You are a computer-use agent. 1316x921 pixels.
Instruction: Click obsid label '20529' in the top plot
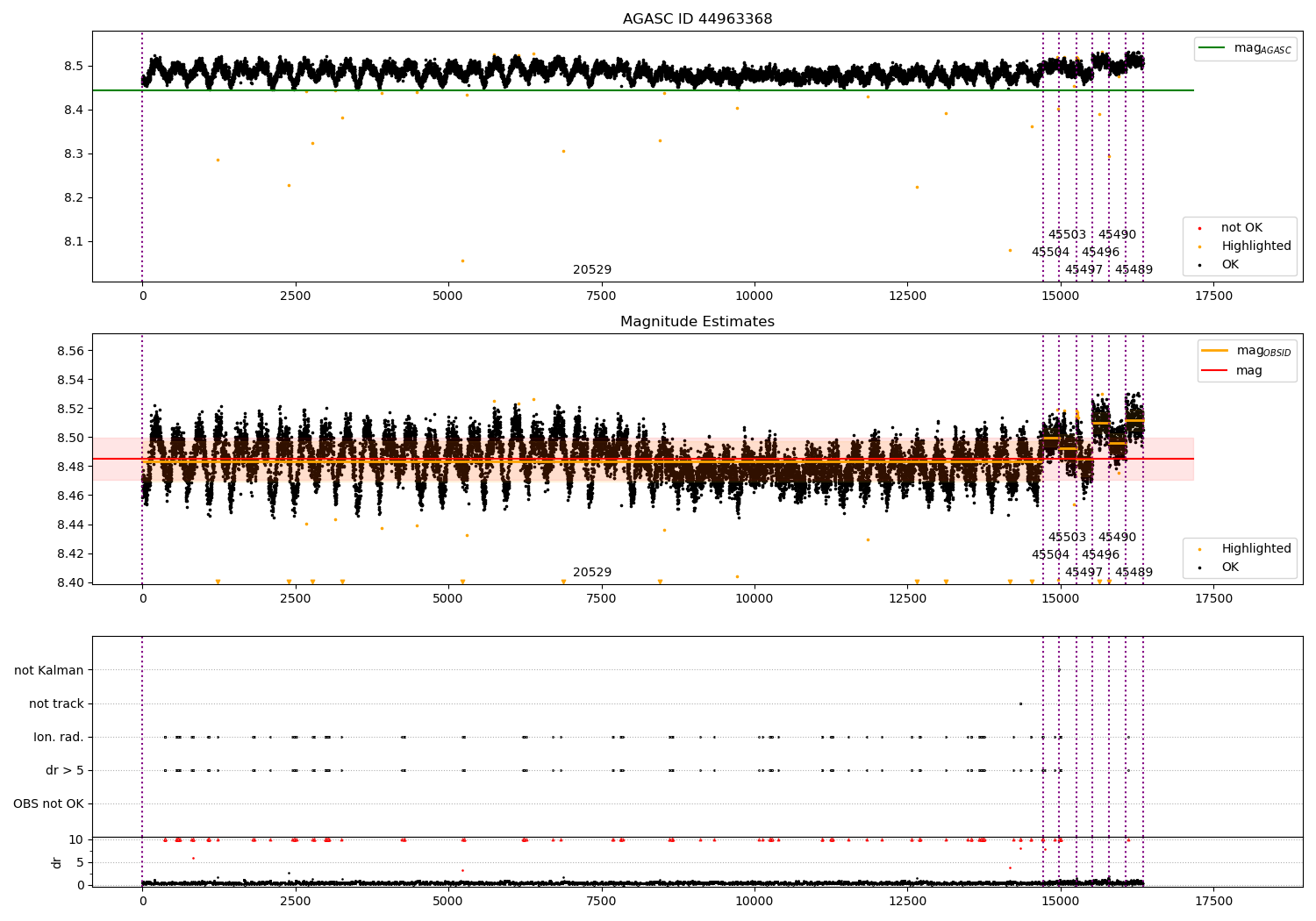point(592,269)
